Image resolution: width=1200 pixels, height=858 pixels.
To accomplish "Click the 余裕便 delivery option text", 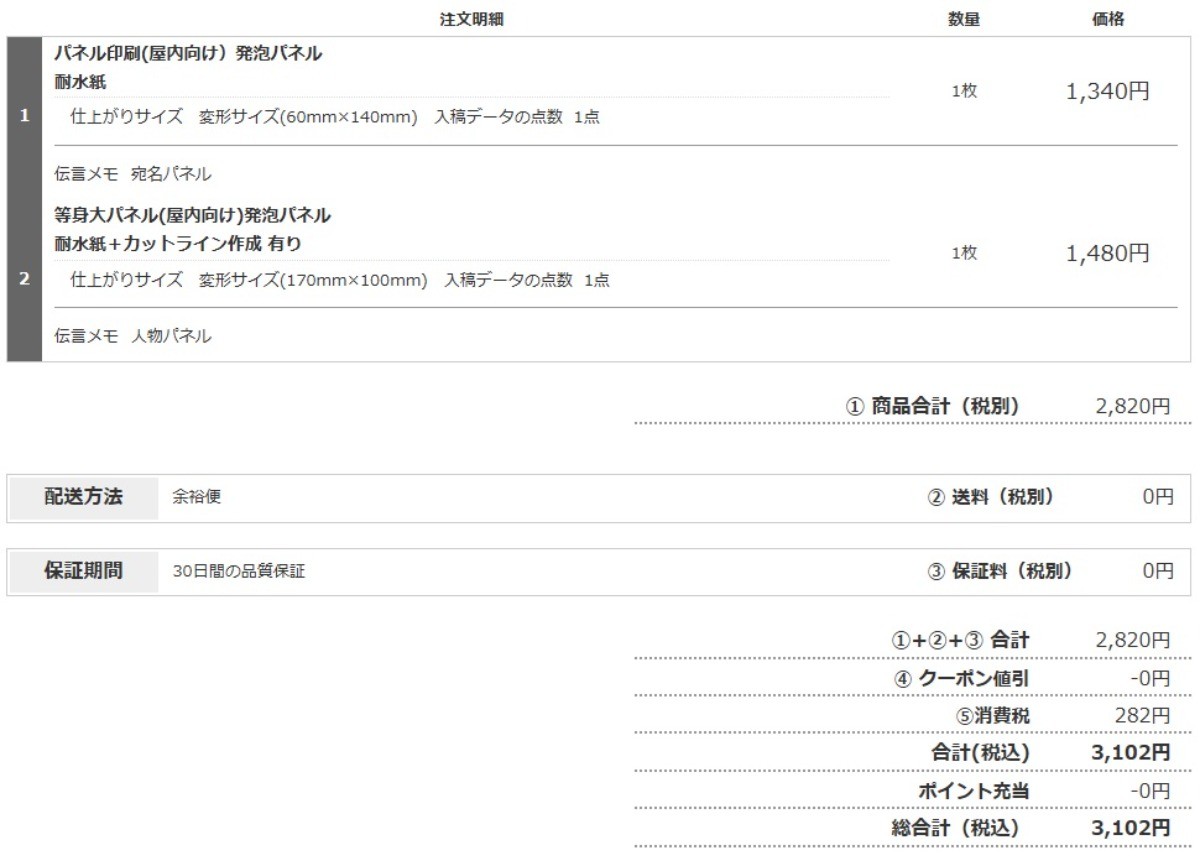I will [x=197, y=498].
